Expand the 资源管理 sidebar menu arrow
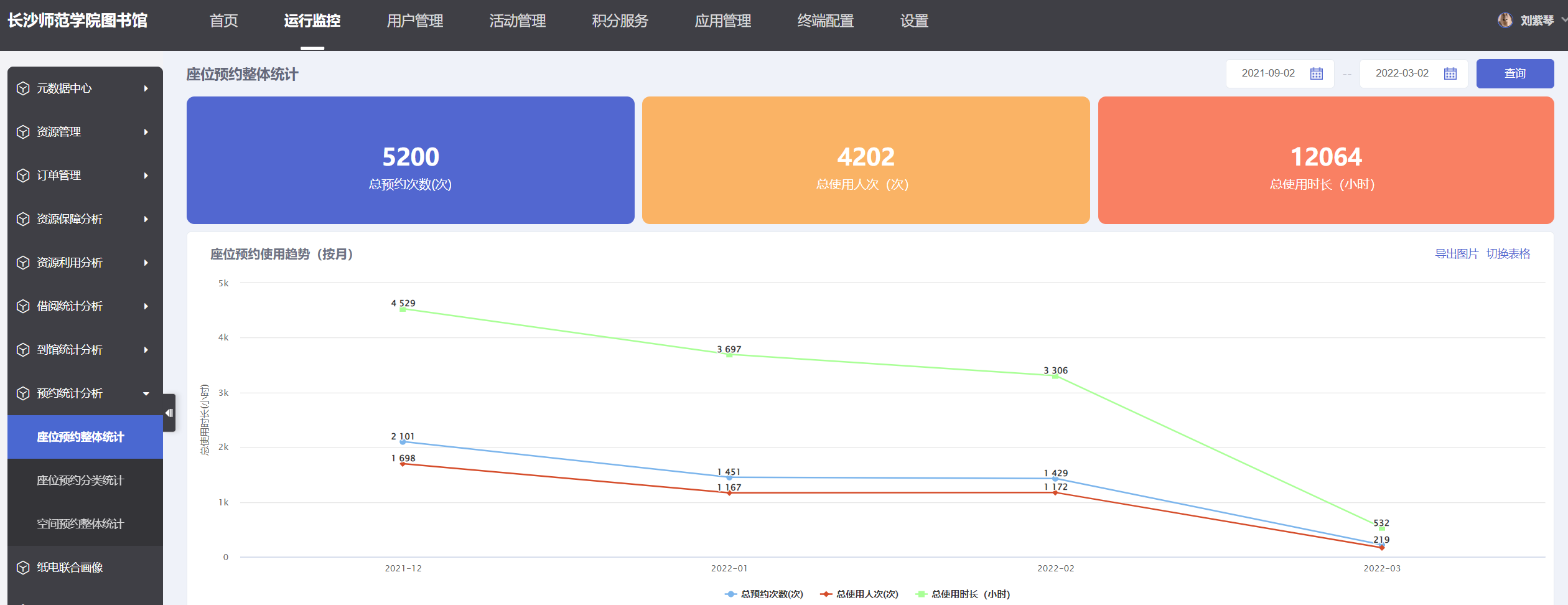Viewport: 1568px width, 605px height. click(x=146, y=132)
